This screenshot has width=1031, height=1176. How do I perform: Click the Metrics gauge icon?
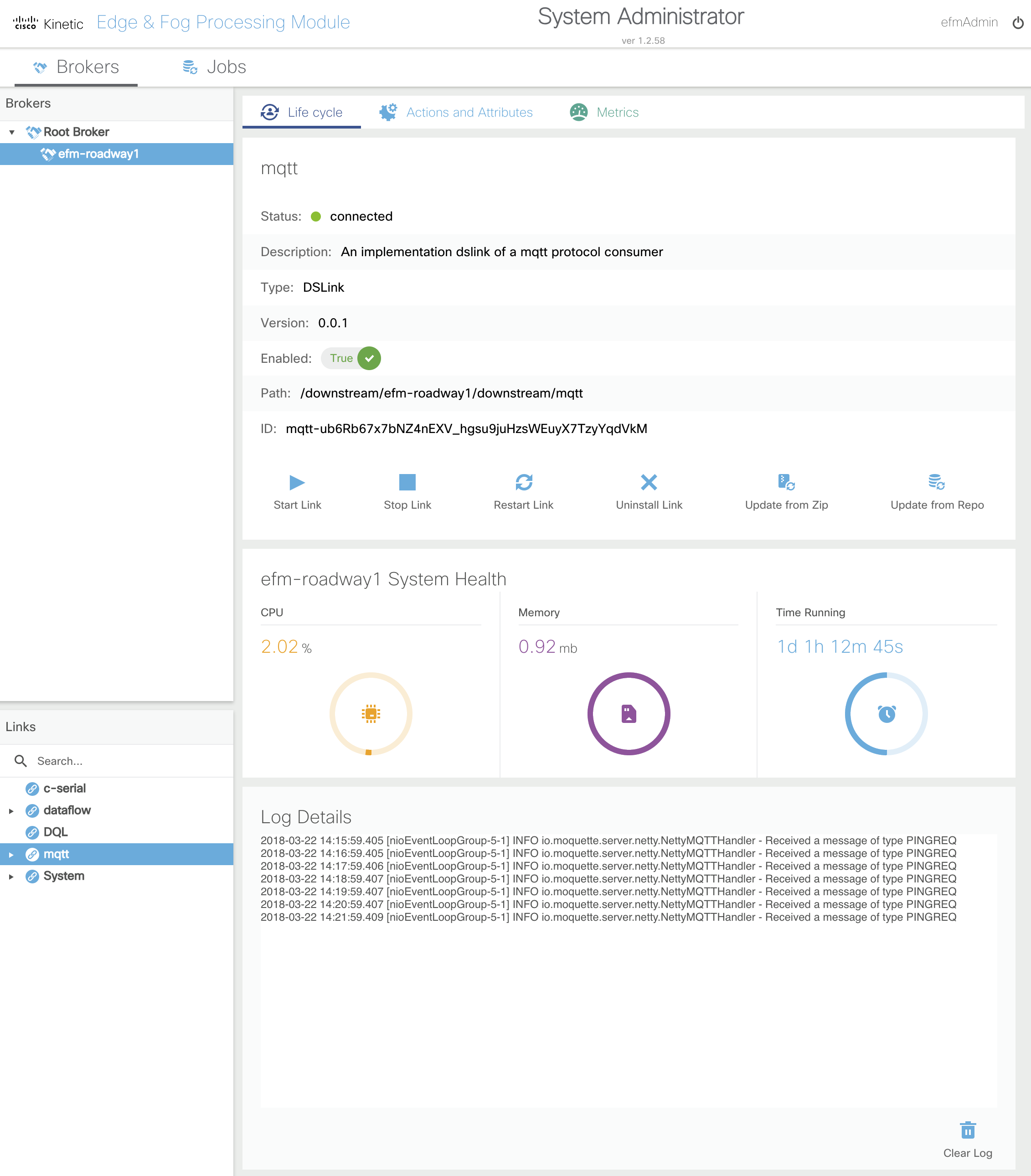(x=579, y=112)
